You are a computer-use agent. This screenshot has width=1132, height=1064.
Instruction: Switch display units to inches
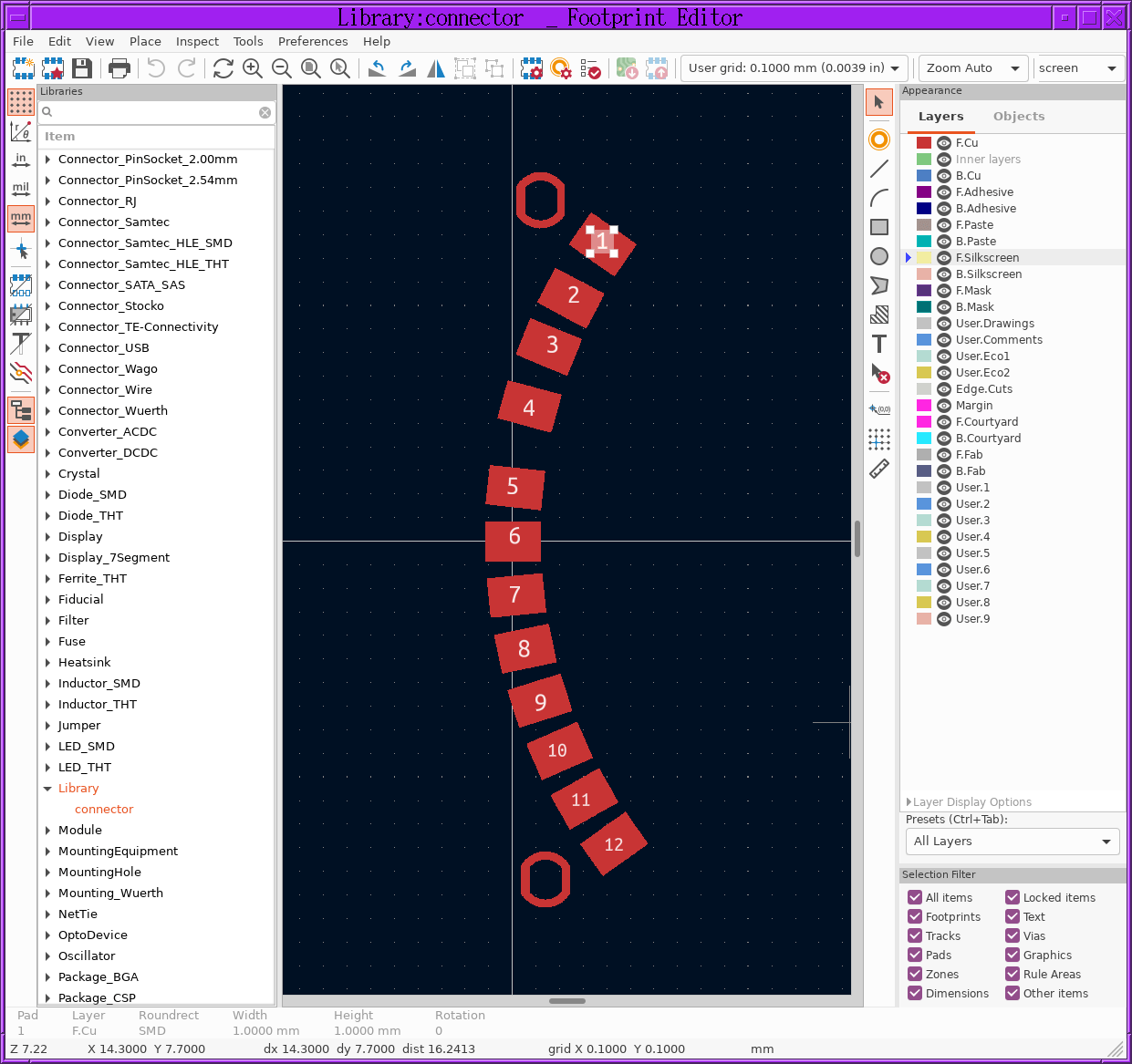(20, 160)
